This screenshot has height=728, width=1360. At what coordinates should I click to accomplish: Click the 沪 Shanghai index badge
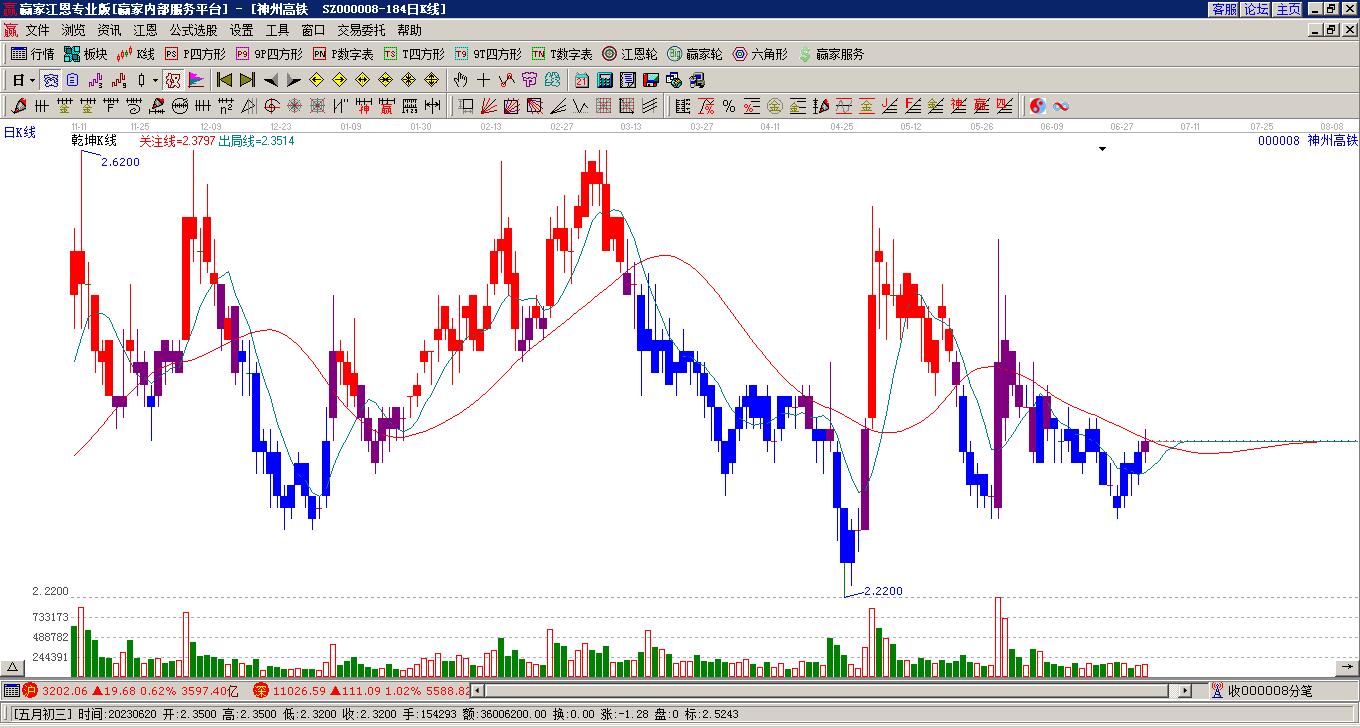click(30, 690)
